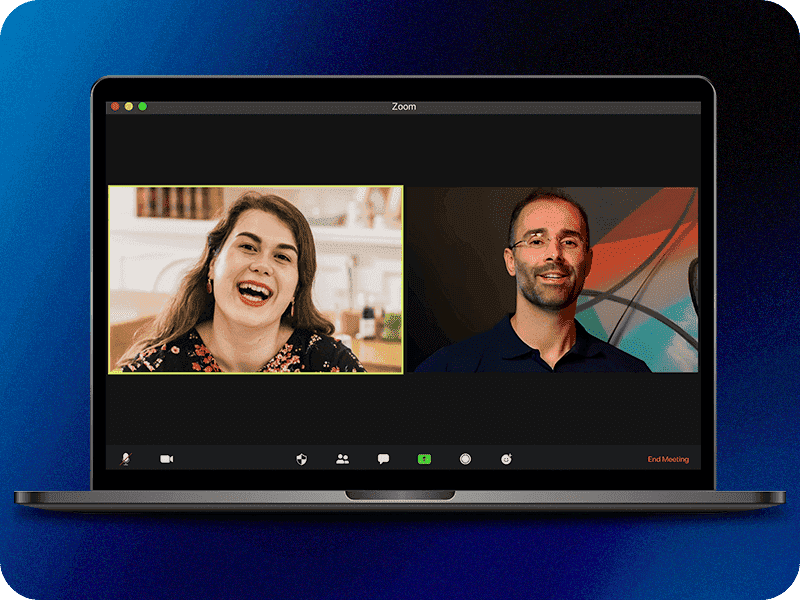Start recording the meeting
This screenshot has height=600, width=800.
point(465,459)
